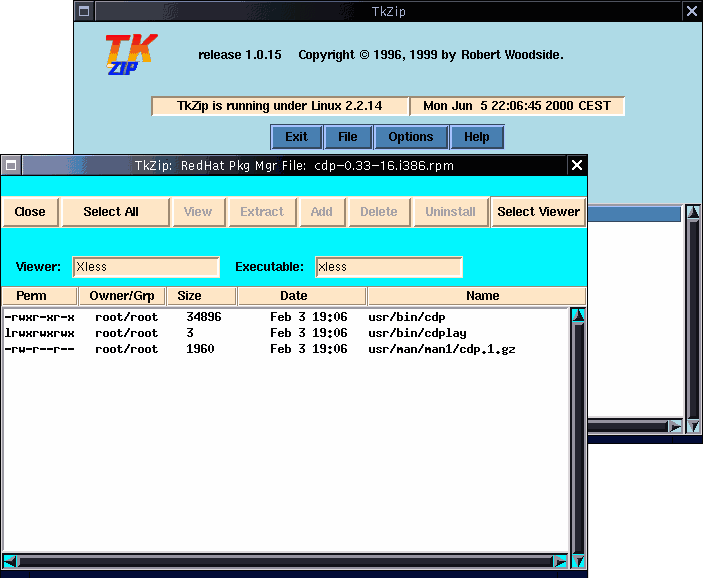
Task: Select the usr/bin/cdp file row
Action: pos(286,317)
